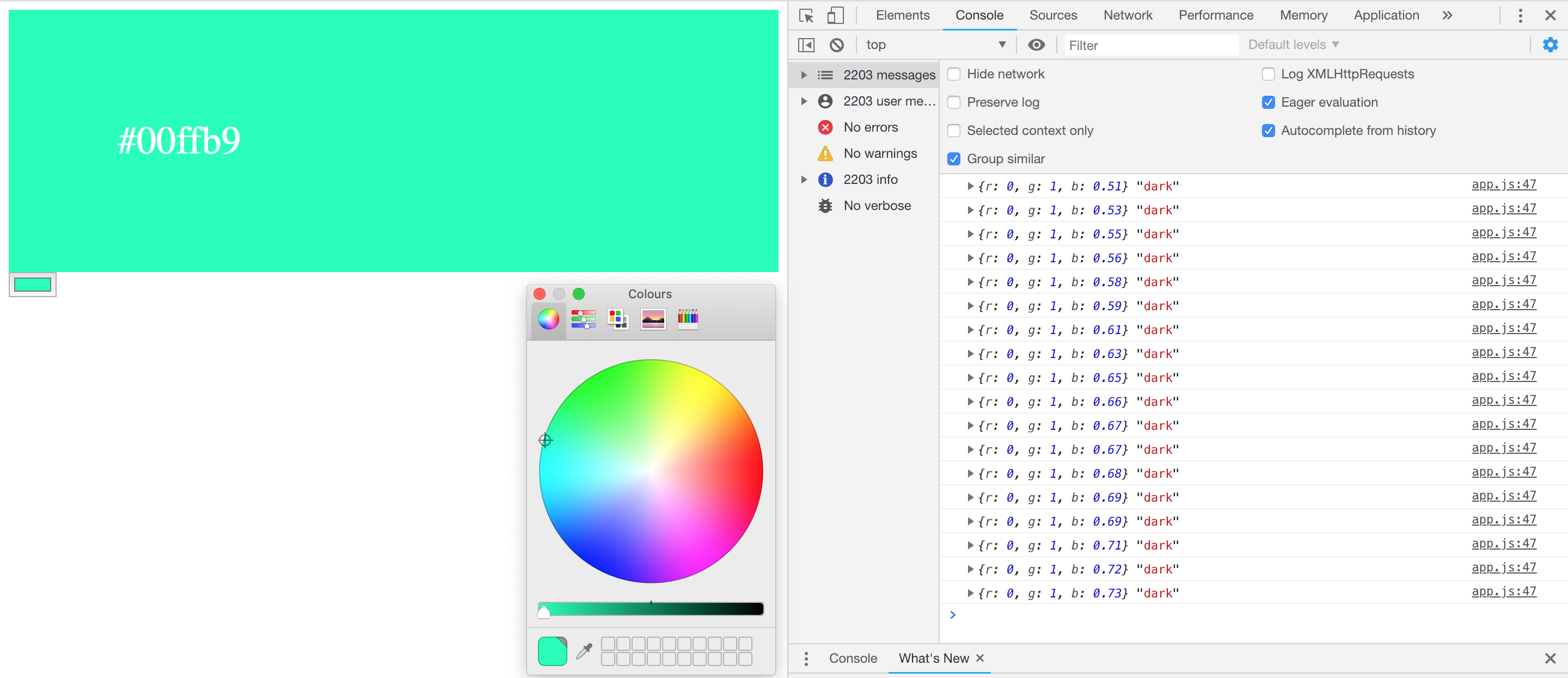
Task: Uncheck the Group similar checkbox
Action: pos(954,159)
